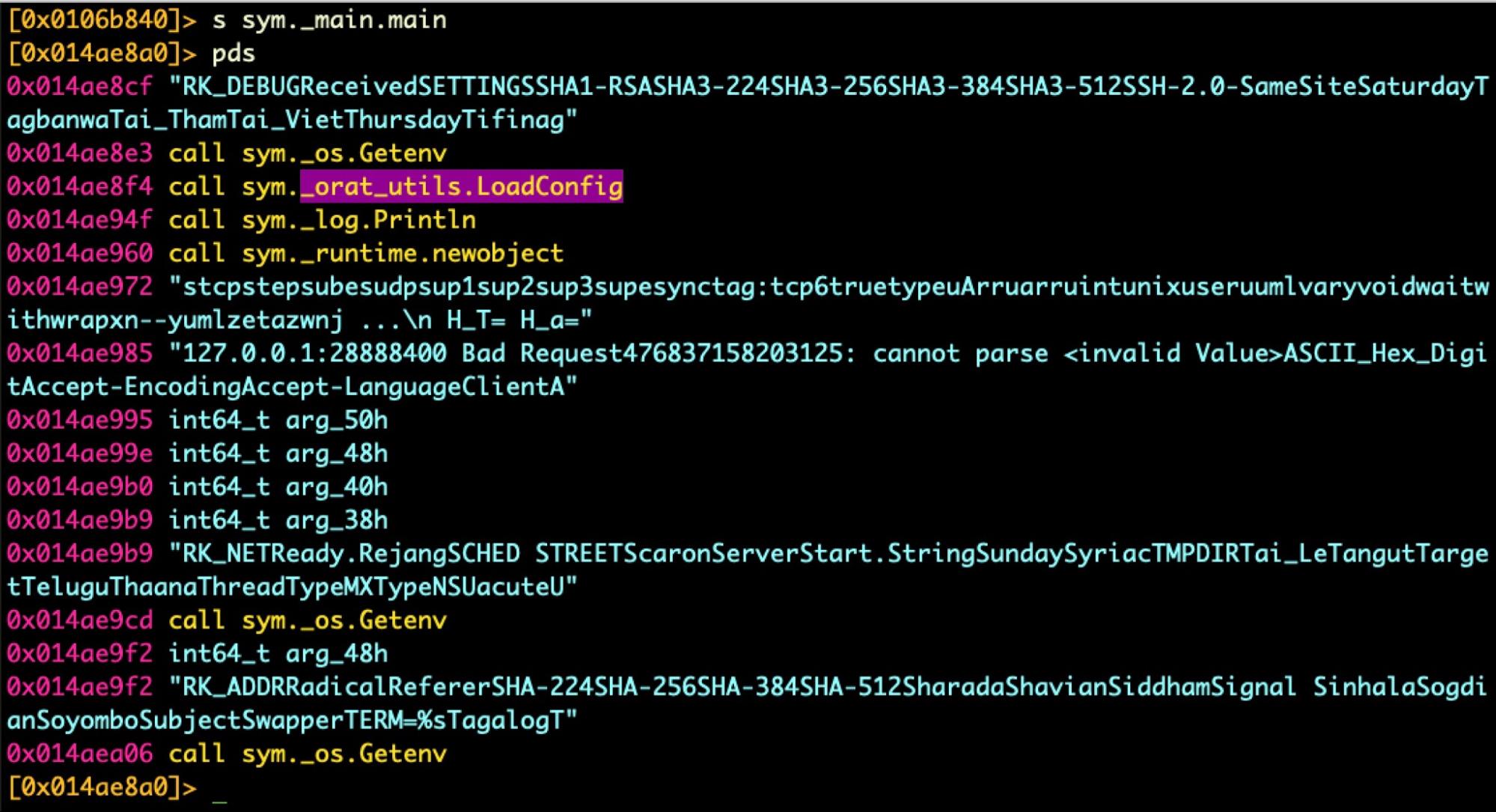Select the address 0x014ae972
Image resolution: width=1496 pixels, height=812 pixels.
(79, 287)
